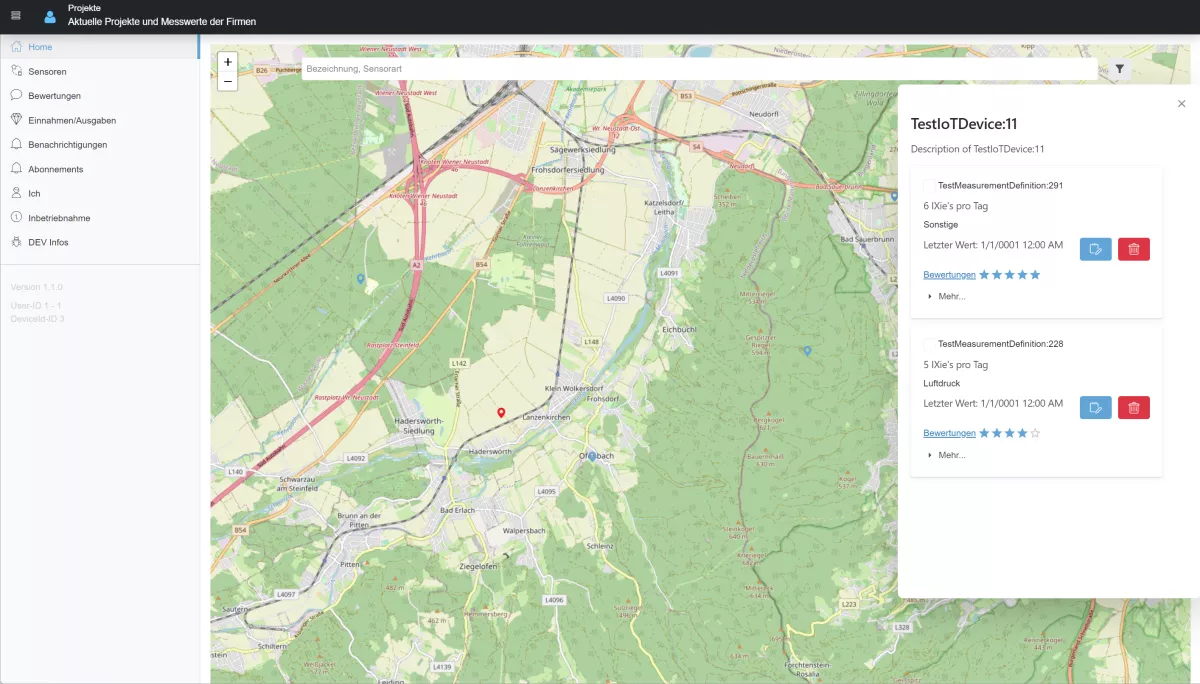This screenshot has height=684, width=1200.
Task: Edit TestMeasurementDefinition:228 with blue button
Action: [x=1096, y=407]
